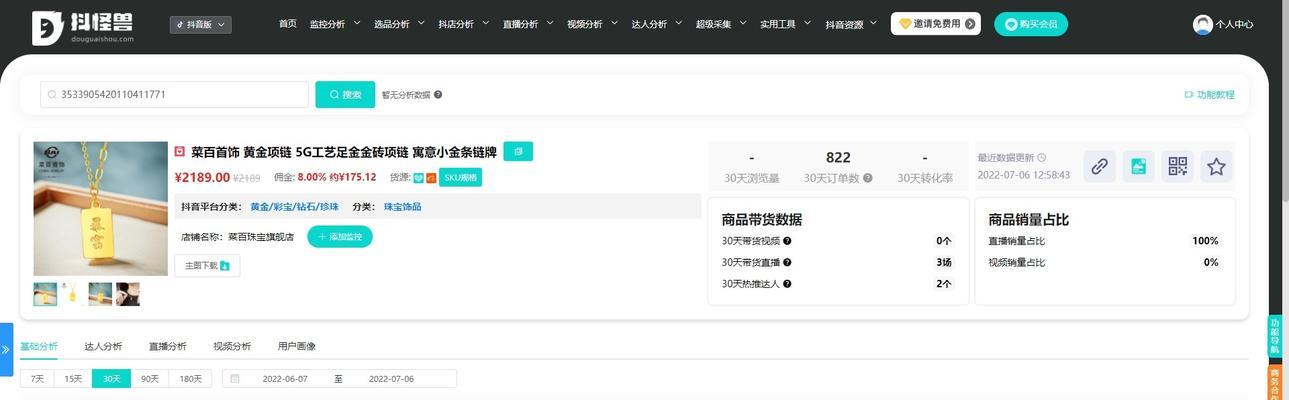Expand the left sidebar using double-arrow tab

pos(6,349)
